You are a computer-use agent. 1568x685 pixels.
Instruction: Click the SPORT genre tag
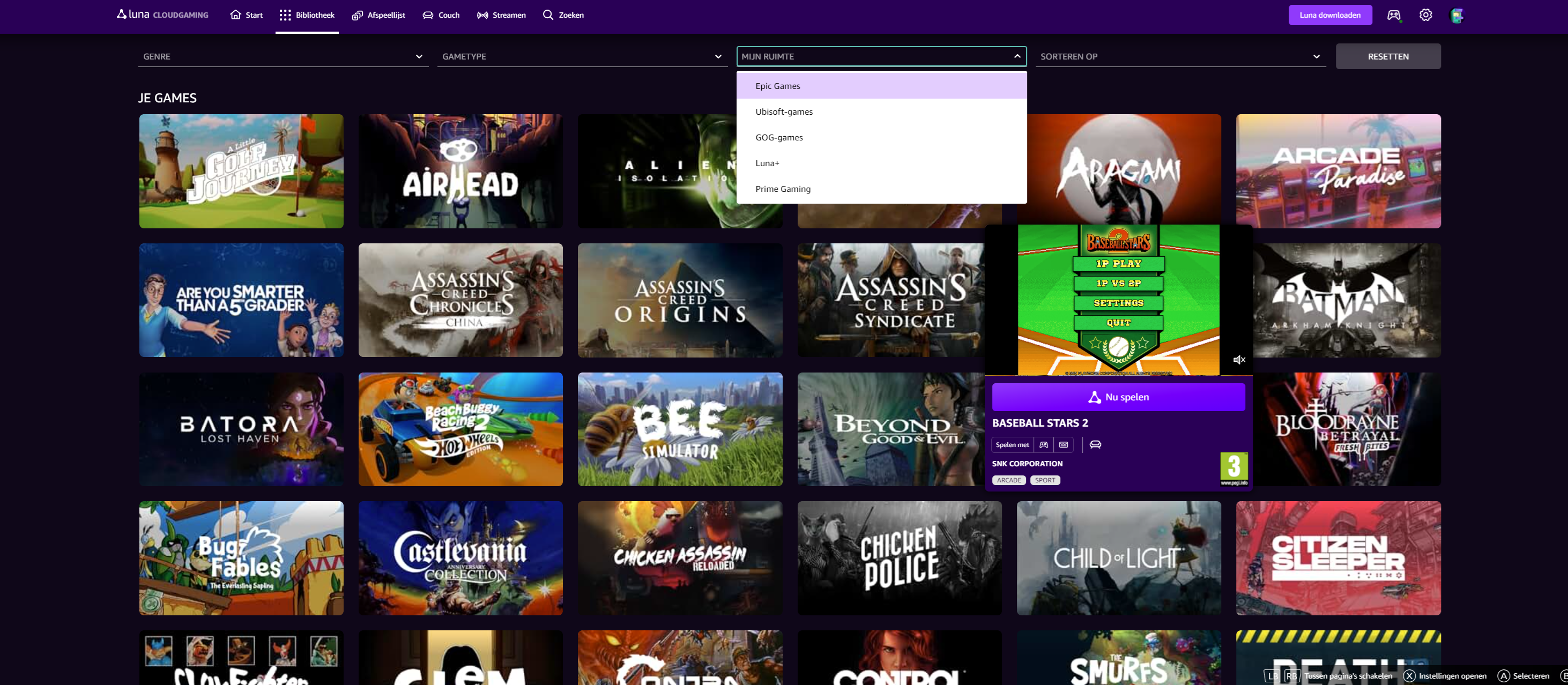pyautogui.click(x=1044, y=480)
